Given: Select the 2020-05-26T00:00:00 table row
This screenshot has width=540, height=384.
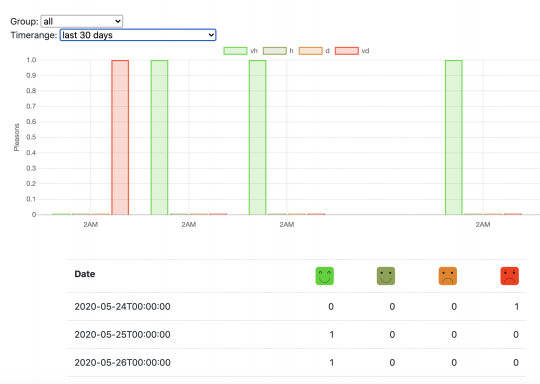Looking at the screenshot, I should tap(297, 362).
